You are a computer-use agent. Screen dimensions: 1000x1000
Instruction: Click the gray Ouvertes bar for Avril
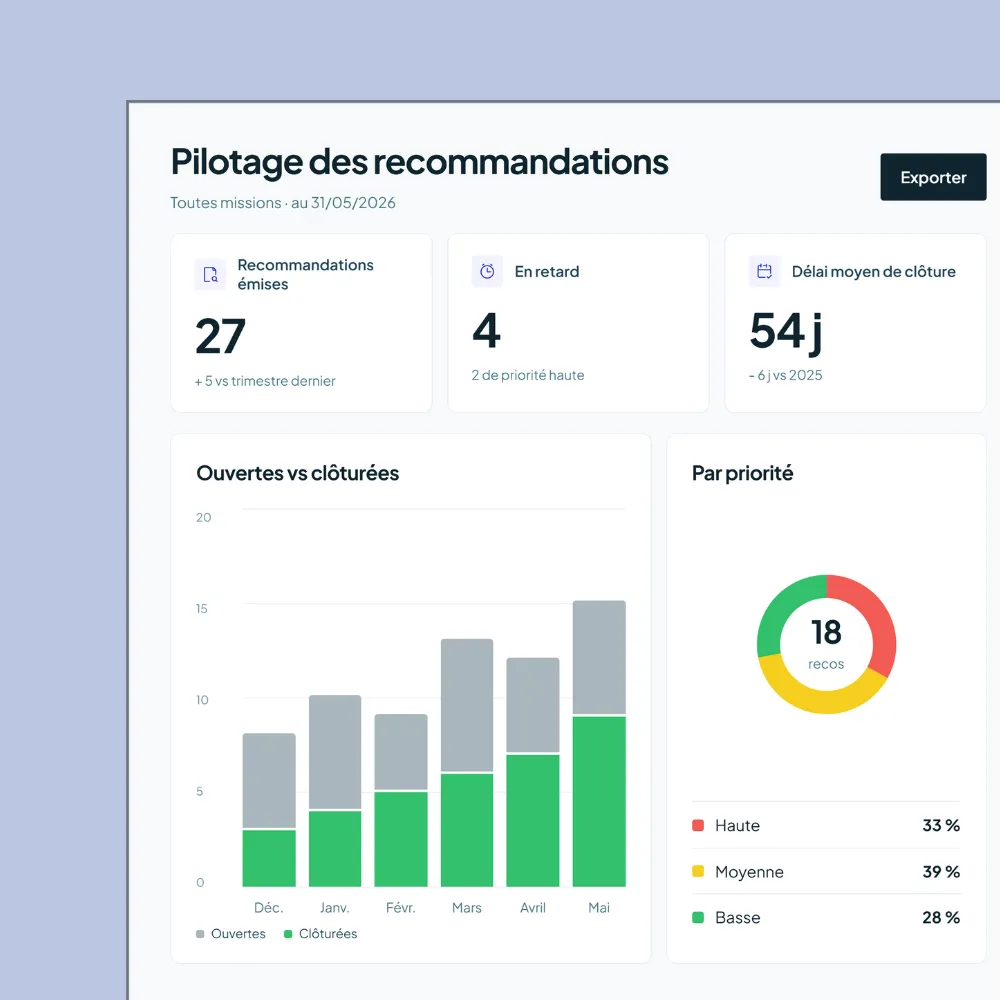(533, 705)
